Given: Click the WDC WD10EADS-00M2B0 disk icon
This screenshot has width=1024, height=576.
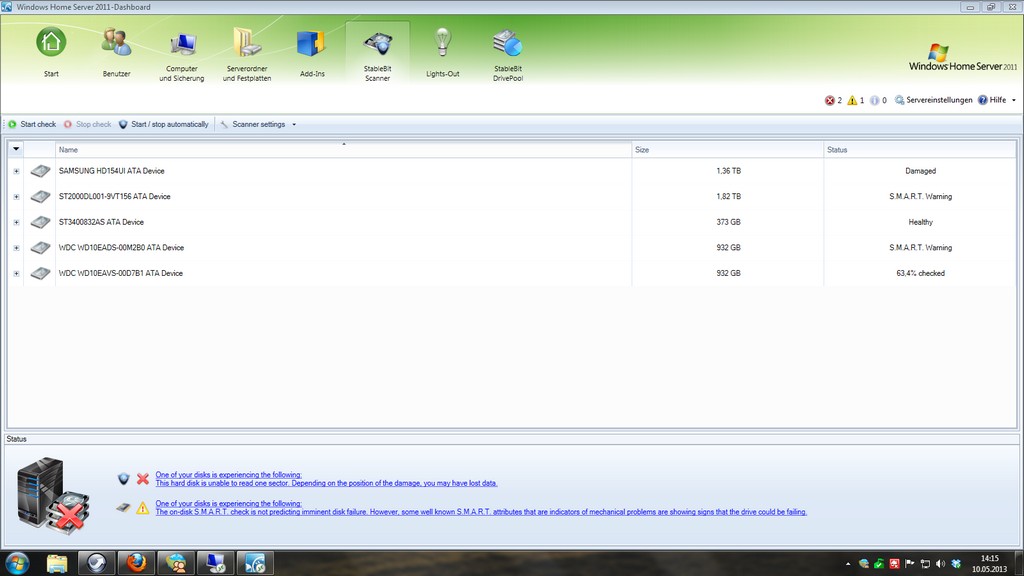Looking at the screenshot, I should coord(40,248).
